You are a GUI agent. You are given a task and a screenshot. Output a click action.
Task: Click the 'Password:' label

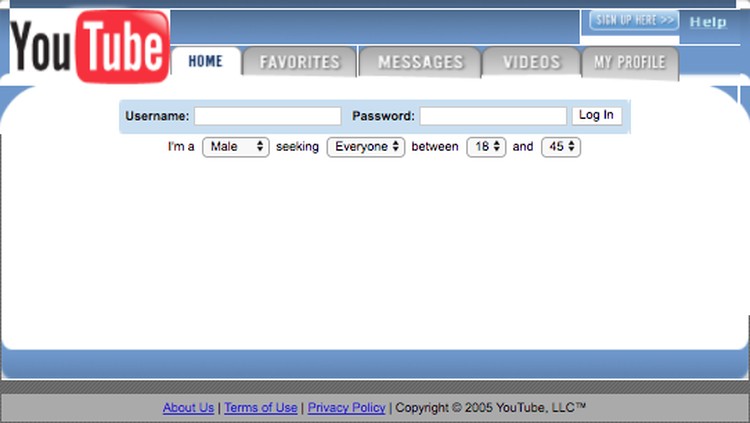pyautogui.click(x=383, y=116)
